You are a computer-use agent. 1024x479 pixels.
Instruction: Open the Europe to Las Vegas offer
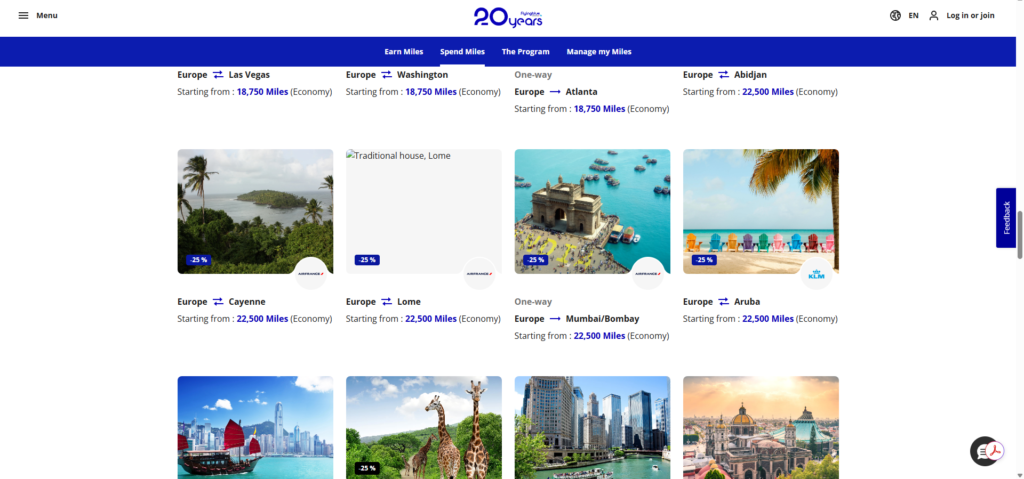coord(223,74)
